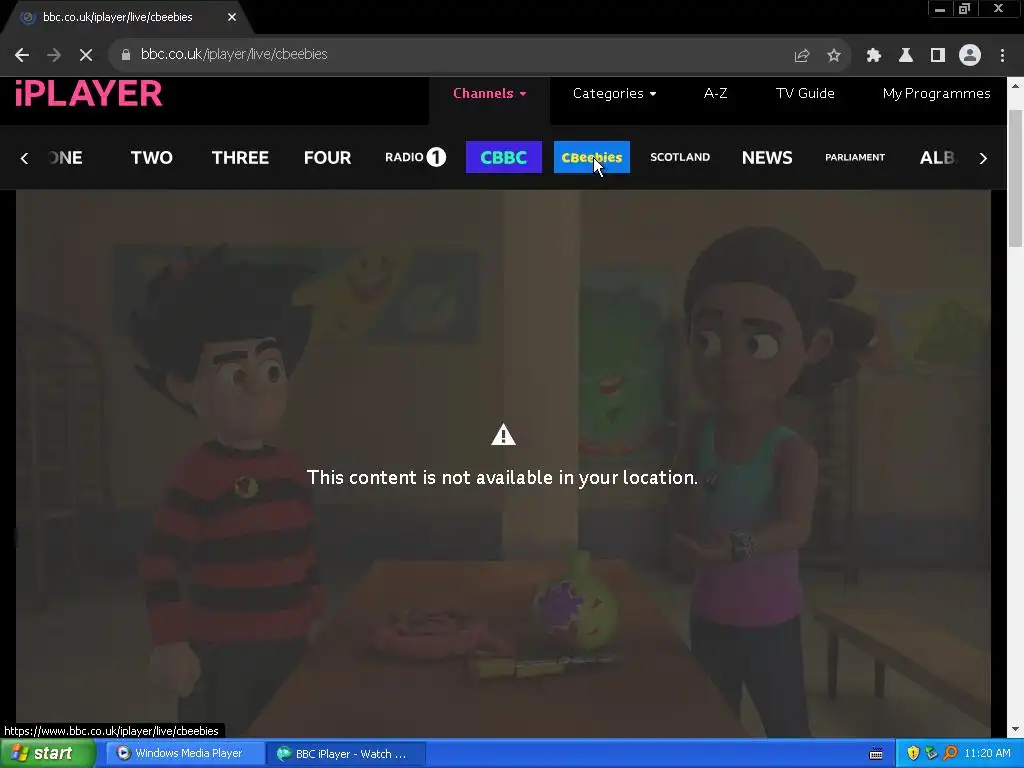Toggle the browser side panel icon
Image resolution: width=1024 pixels, height=768 pixels.
pyautogui.click(x=938, y=55)
